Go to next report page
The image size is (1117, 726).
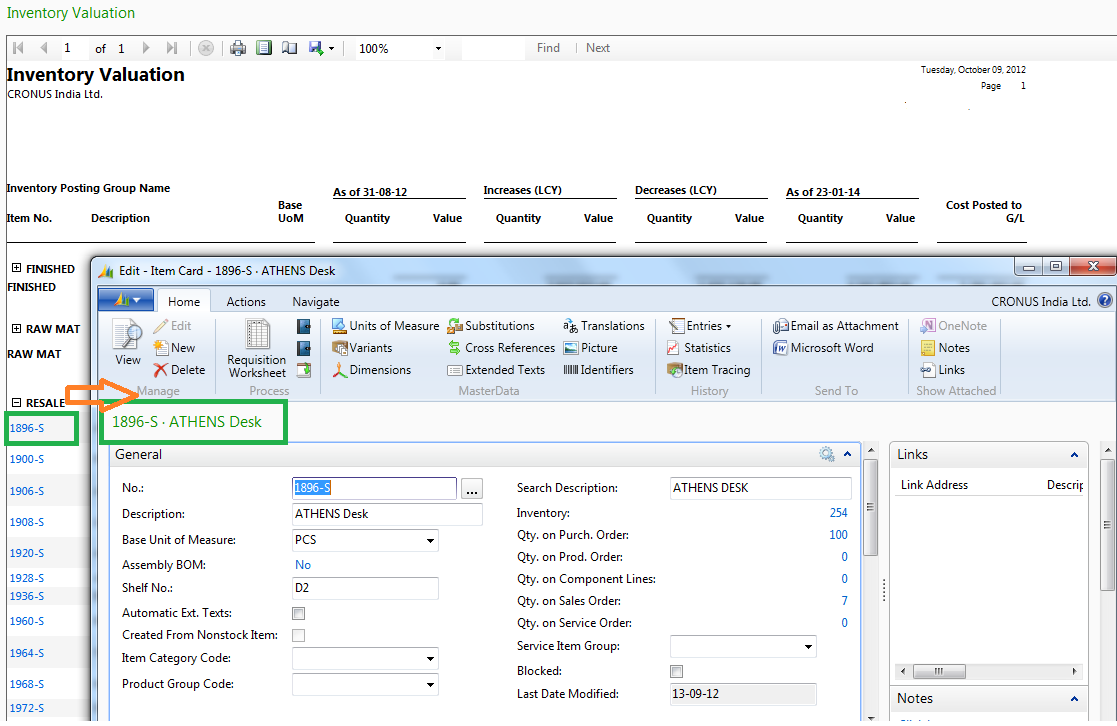click(146, 48)
